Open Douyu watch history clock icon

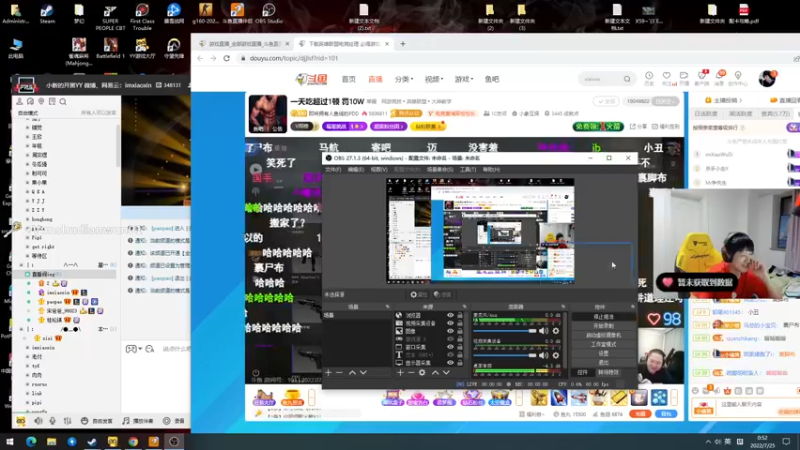(649, 77)
